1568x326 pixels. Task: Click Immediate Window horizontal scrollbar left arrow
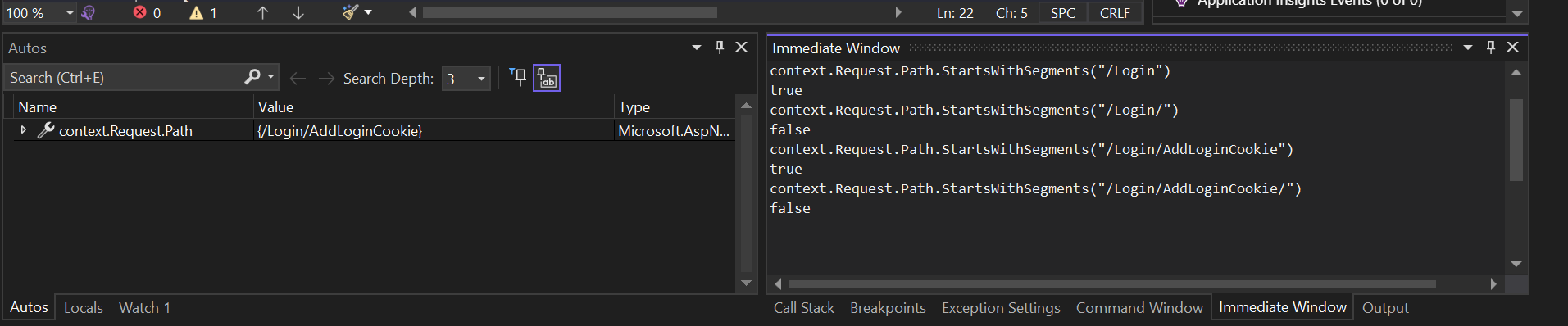[x=778, y=284]
